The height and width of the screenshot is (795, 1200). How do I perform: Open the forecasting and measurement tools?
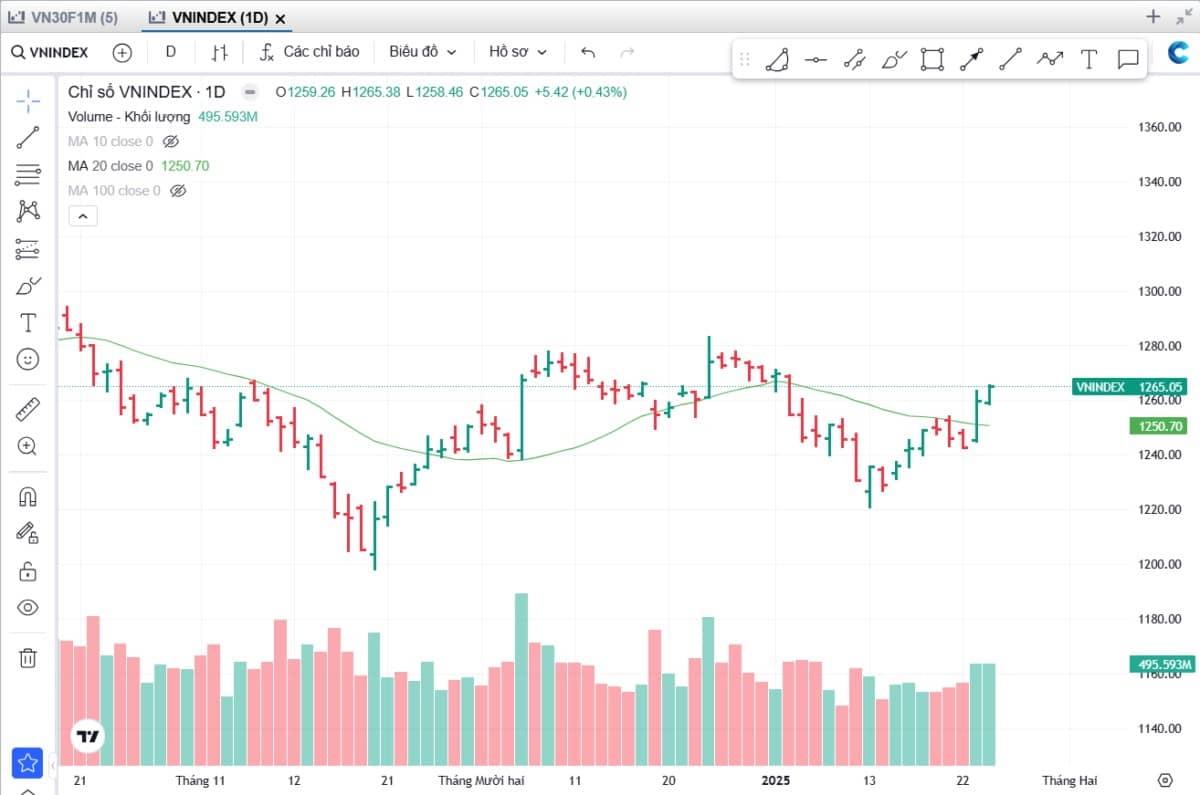(28, 249)
